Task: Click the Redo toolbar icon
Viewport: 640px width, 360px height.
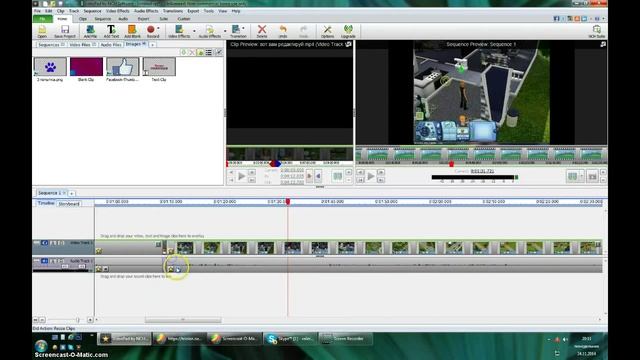Action: click(304, 31)
